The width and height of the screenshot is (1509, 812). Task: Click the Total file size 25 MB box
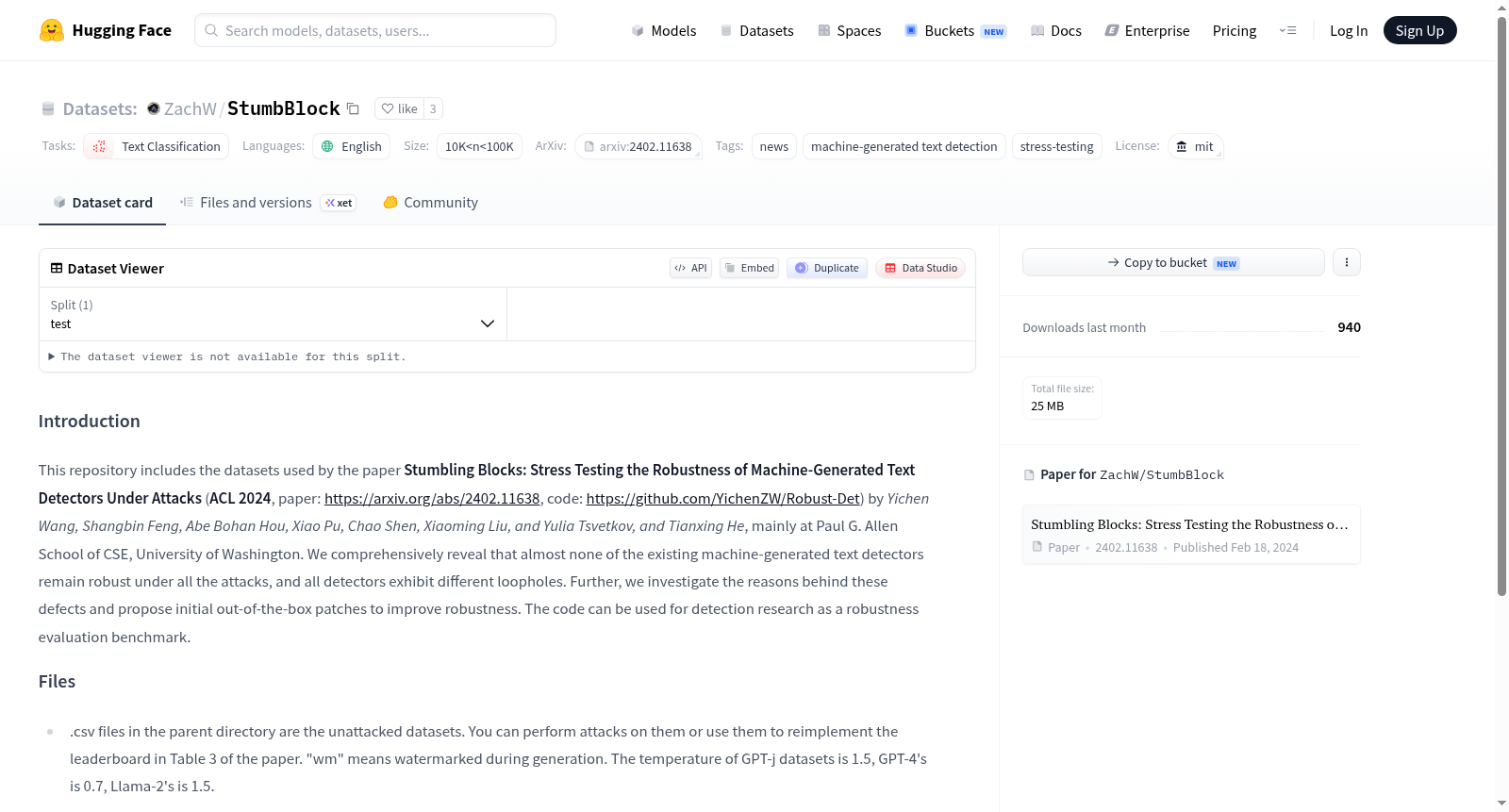1062,397
